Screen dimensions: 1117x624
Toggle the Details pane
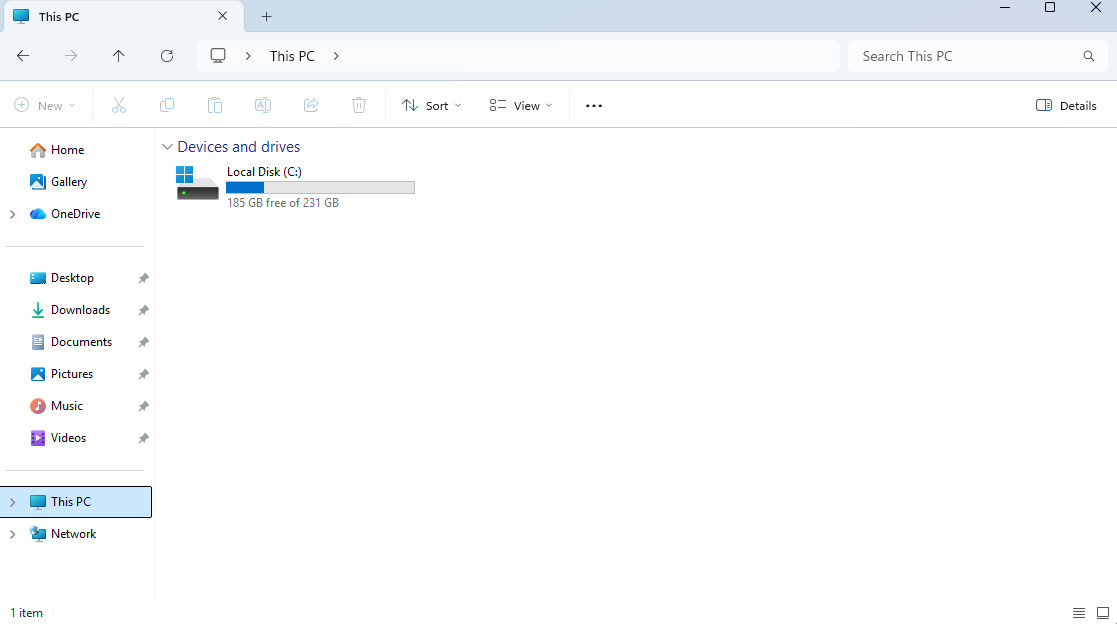[x=1066, y=105]
